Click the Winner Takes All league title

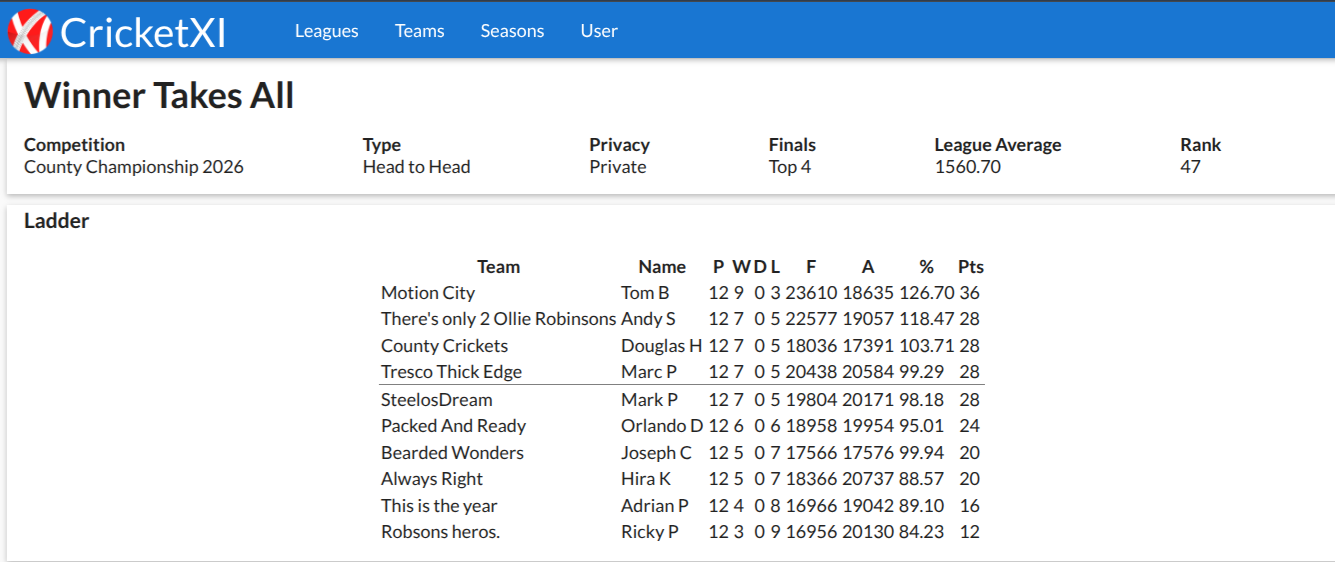[x=159, y=96]
